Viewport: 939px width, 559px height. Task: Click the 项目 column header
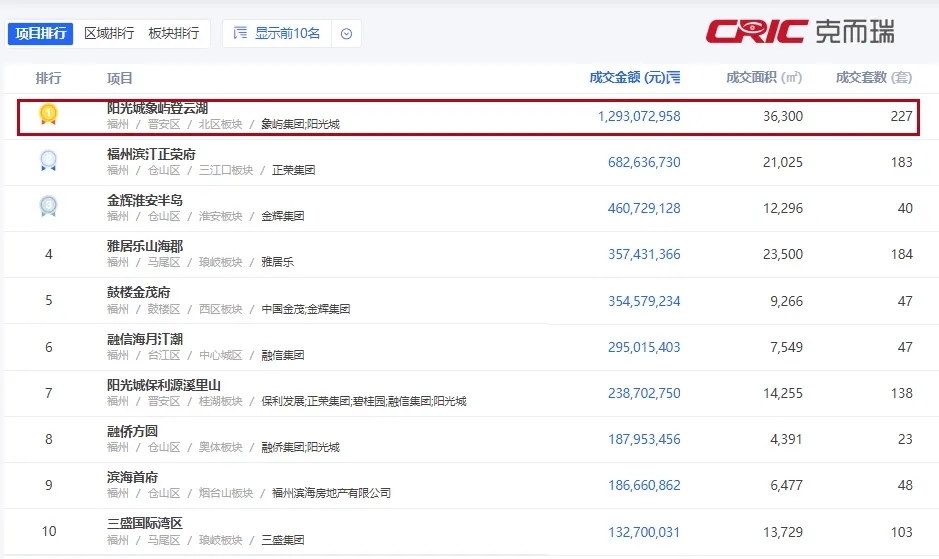[120, 78]
